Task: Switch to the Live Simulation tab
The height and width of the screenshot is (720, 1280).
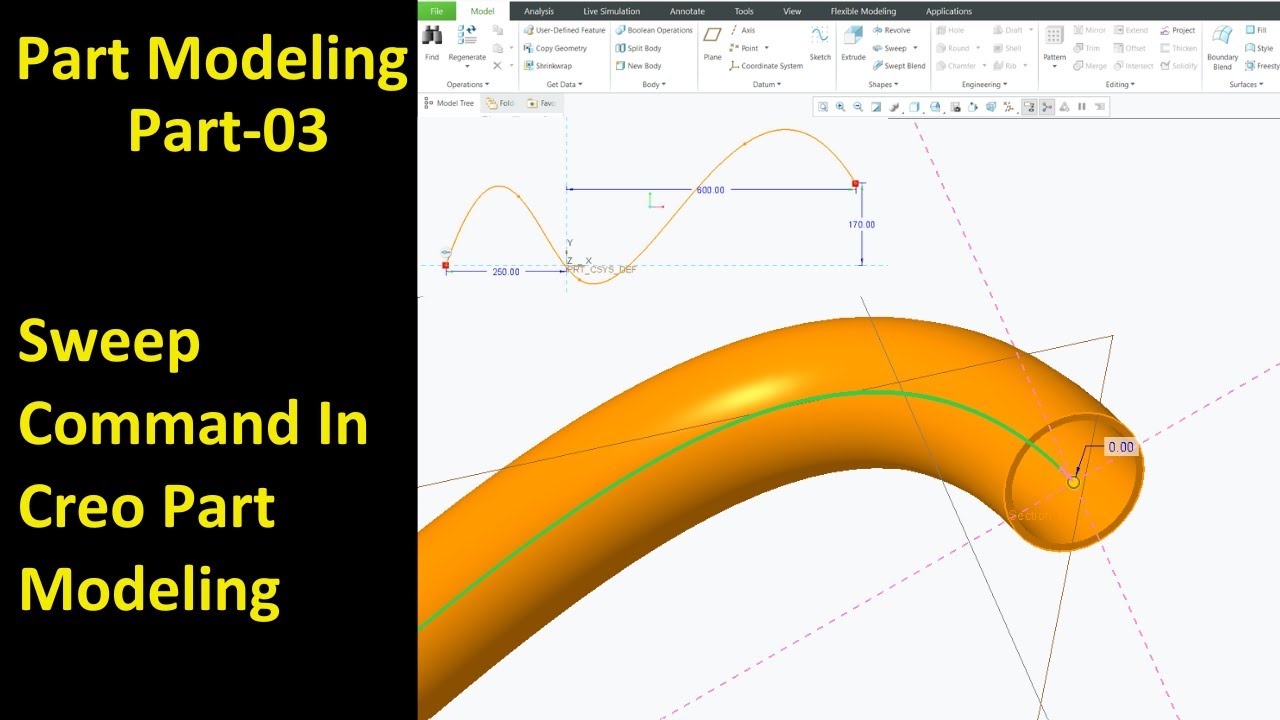Action: click(611, 11)
